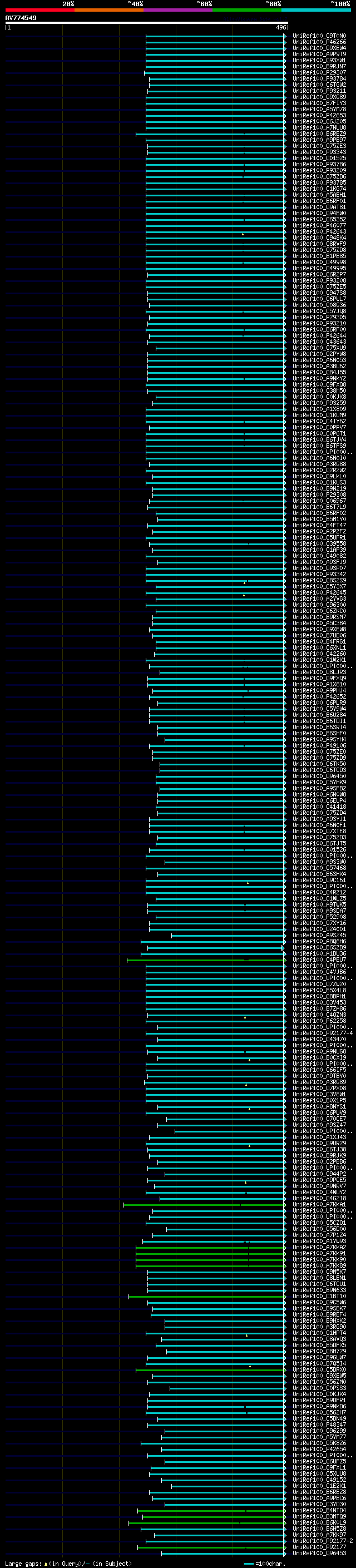
Task: Open hit UniRef100_A1DU36
Action: (319, 954)
